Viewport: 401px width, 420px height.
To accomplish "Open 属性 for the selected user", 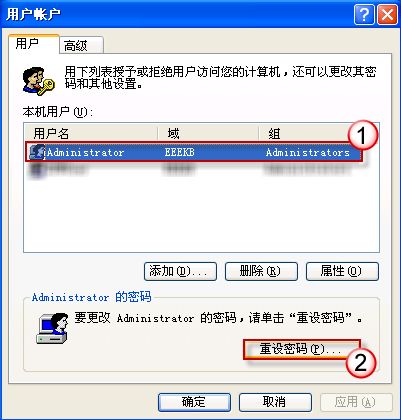I will tap(342, 271).
